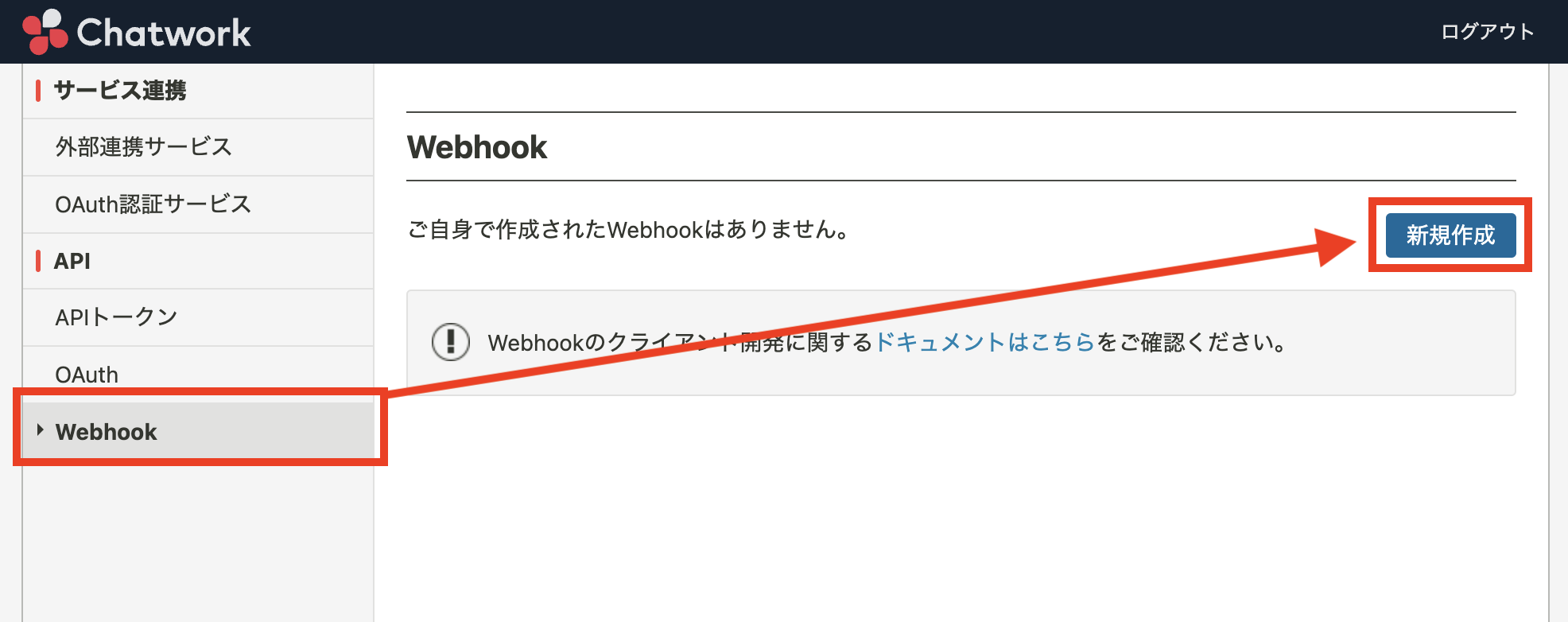
Task: Open 外部連携サービス in sidebar
Action: [x=198, y=147]
